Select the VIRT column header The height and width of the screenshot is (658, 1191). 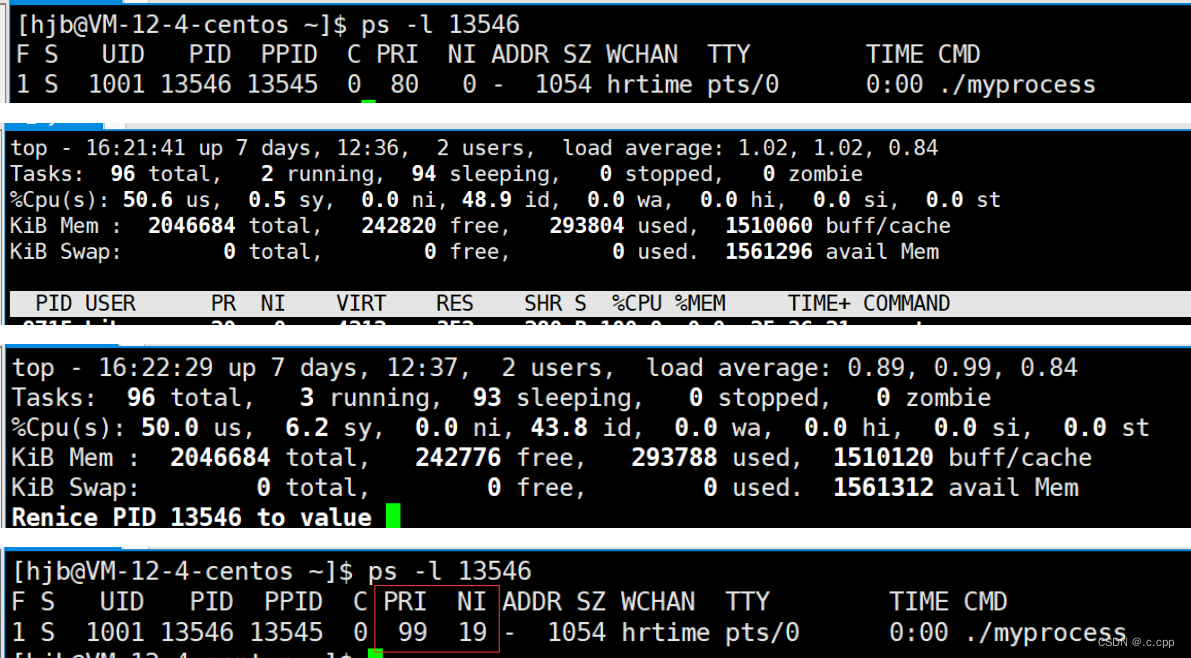(361, 303)
